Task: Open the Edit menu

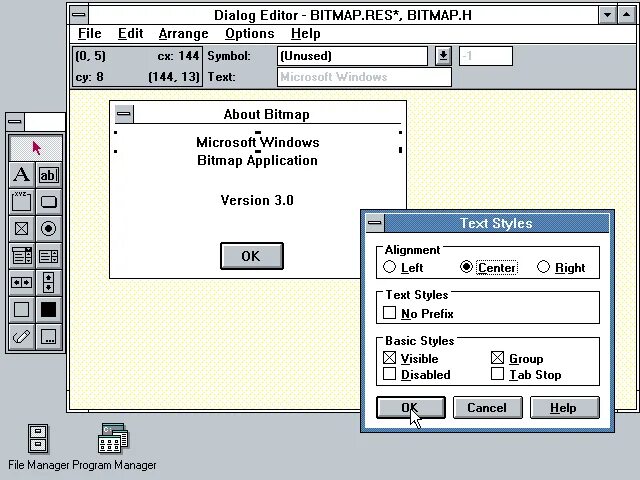Action: 130,33
